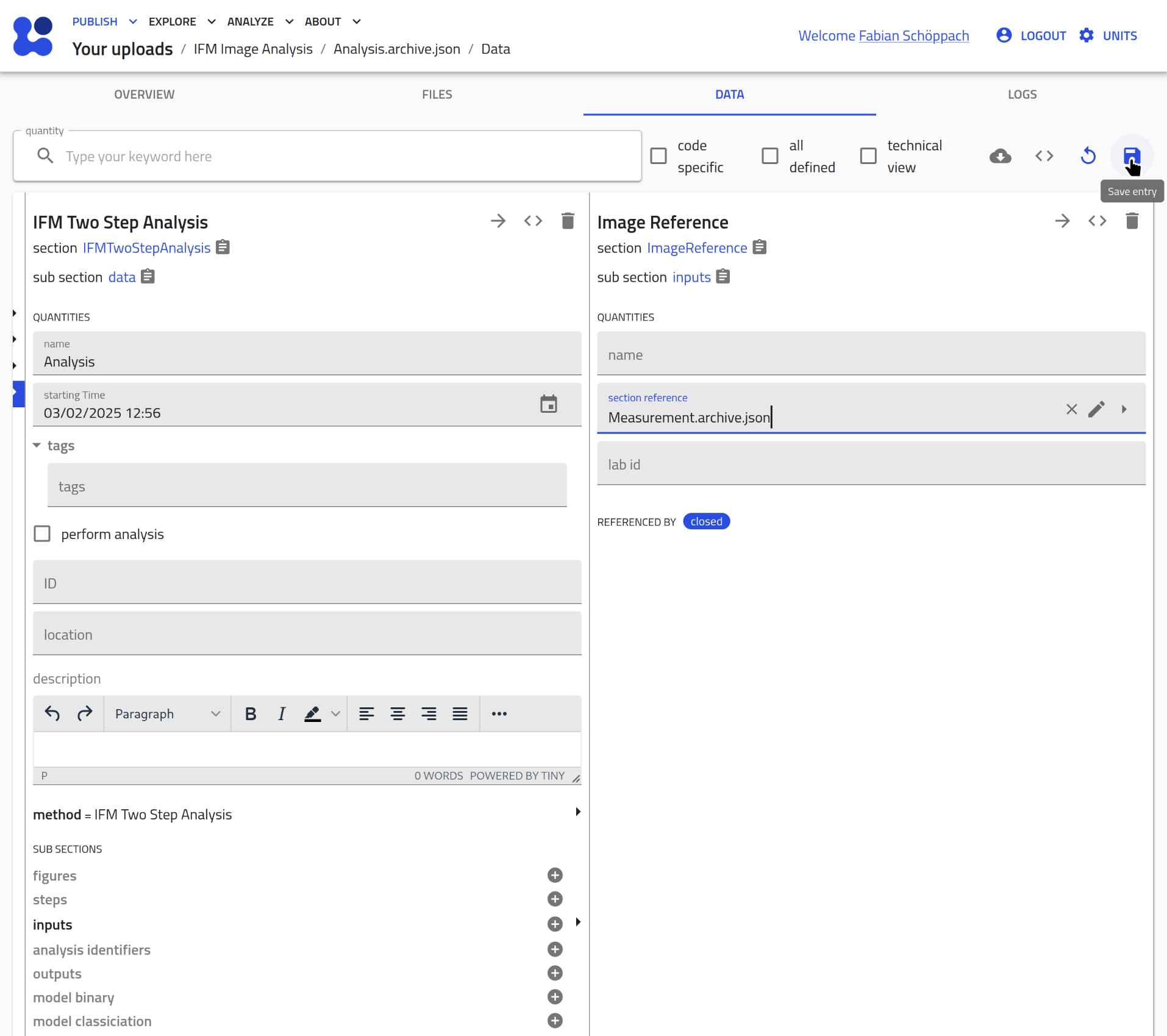Screen dimensions: 1167x1036
Task: Click the Save entry icon
Action: [1131, 156]
